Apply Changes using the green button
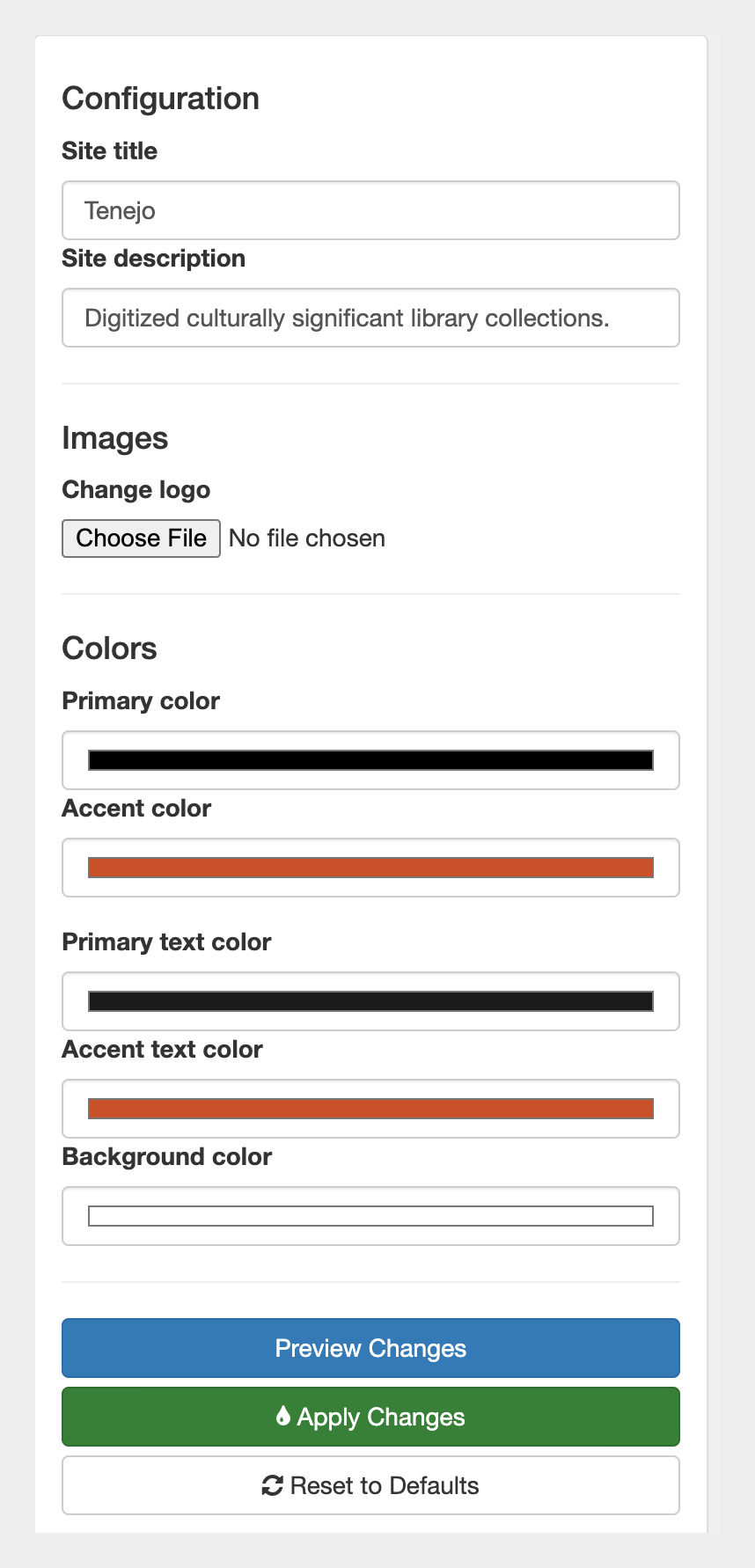This screenshot has height=1568, width=755. click(370, 1417)
